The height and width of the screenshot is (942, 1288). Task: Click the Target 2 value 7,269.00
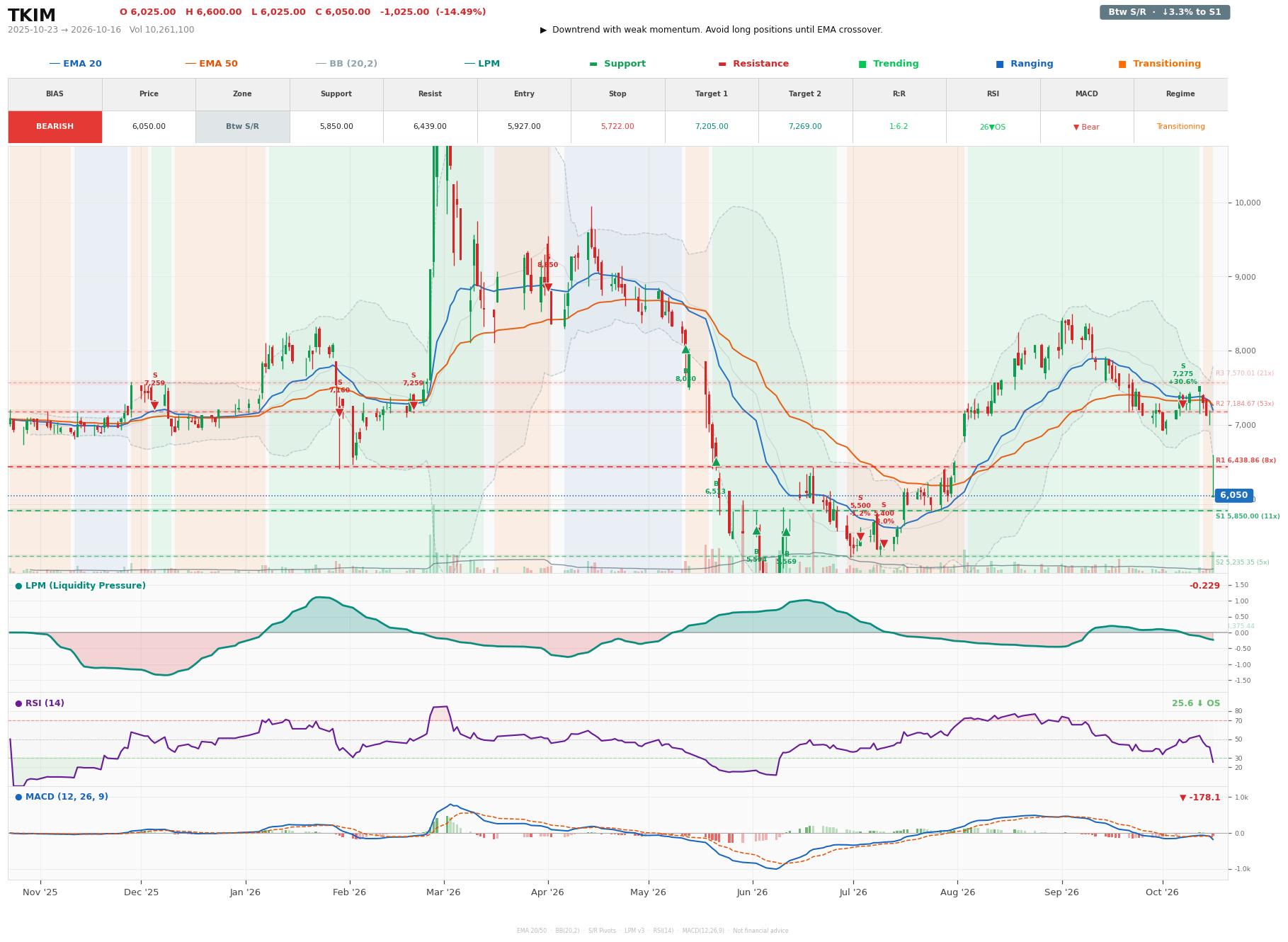(x=805, y=127)
